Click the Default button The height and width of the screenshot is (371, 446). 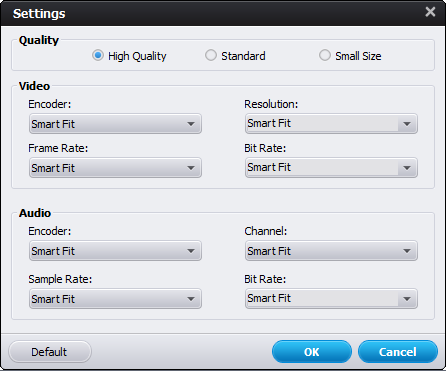(50, 352)
